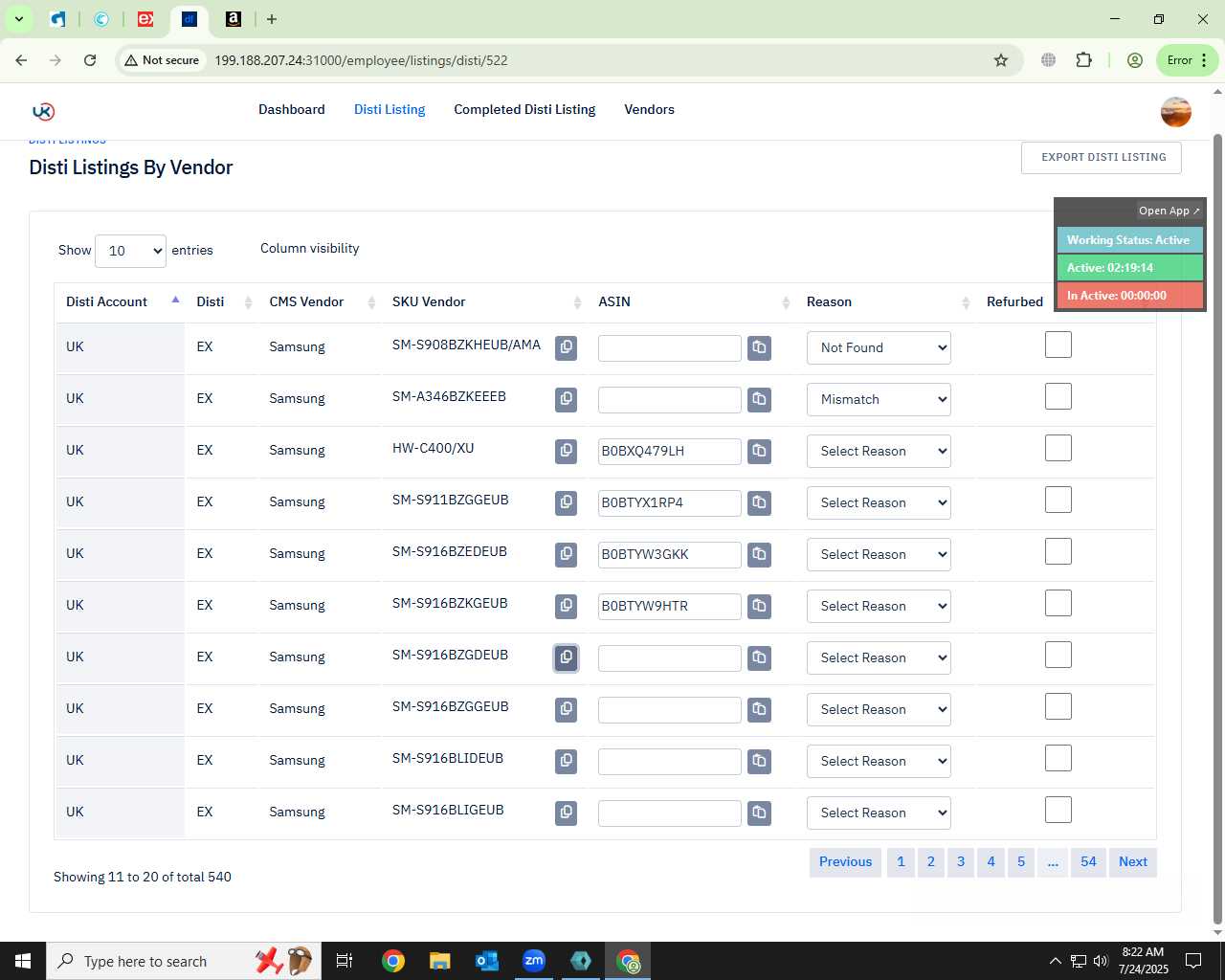The height and width of the screenshot is (980, 1225).
Task: Paste ASIN for SM-S916BZGDEUB row
Action: coord(760,657)
